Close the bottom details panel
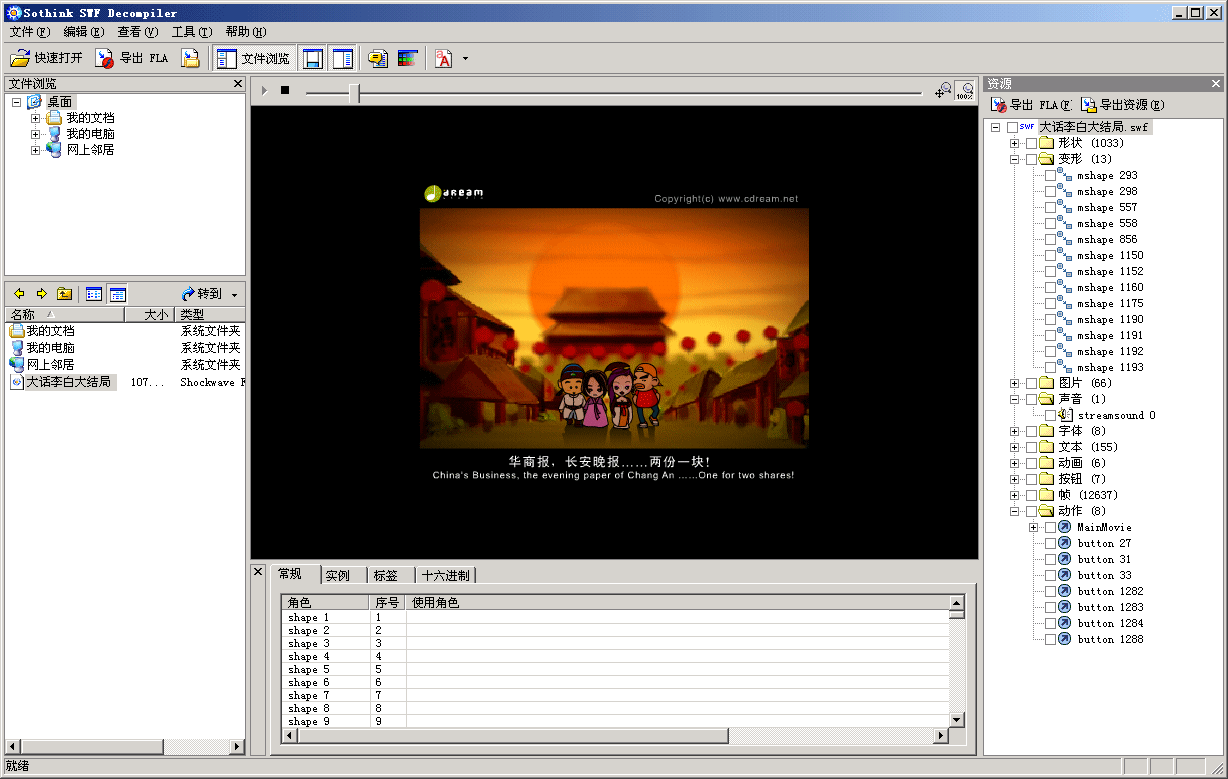This screenshot has height=779, width=1228. click(x=258, y=572)
